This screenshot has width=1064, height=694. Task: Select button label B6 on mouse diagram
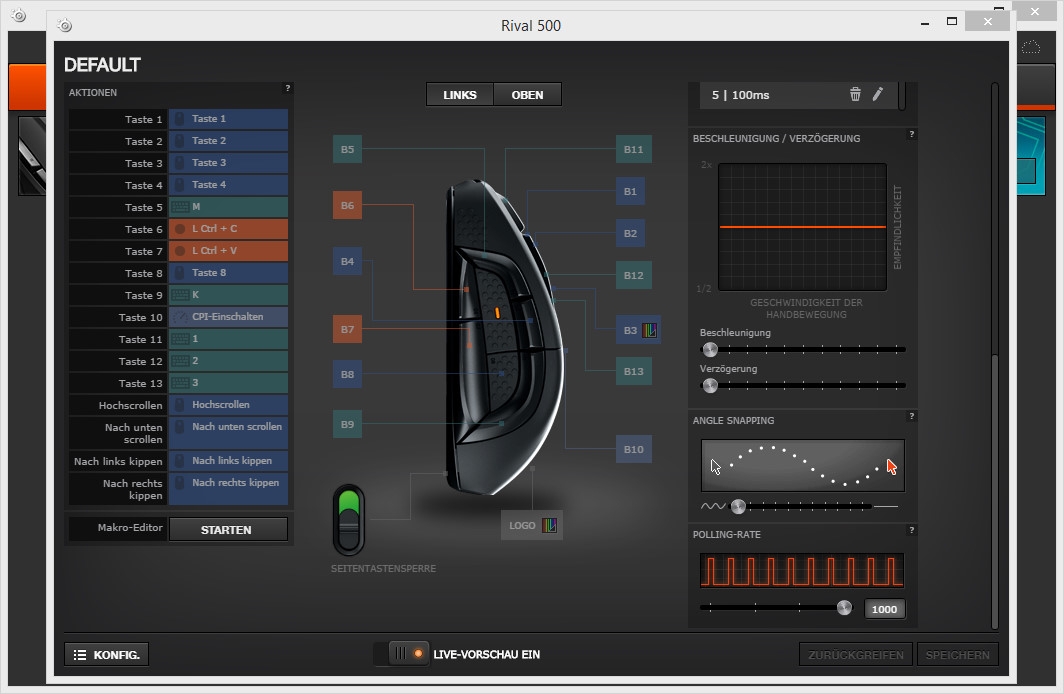[x=347, y=205]
